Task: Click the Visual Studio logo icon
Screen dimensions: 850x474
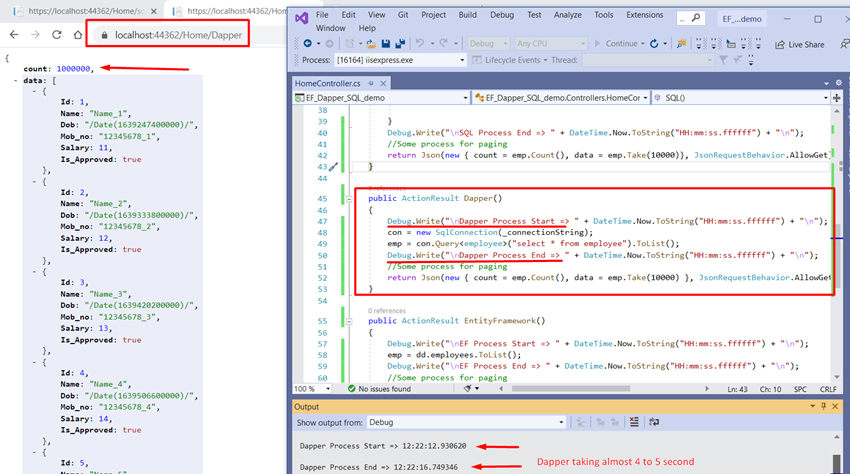Action: 301,18
